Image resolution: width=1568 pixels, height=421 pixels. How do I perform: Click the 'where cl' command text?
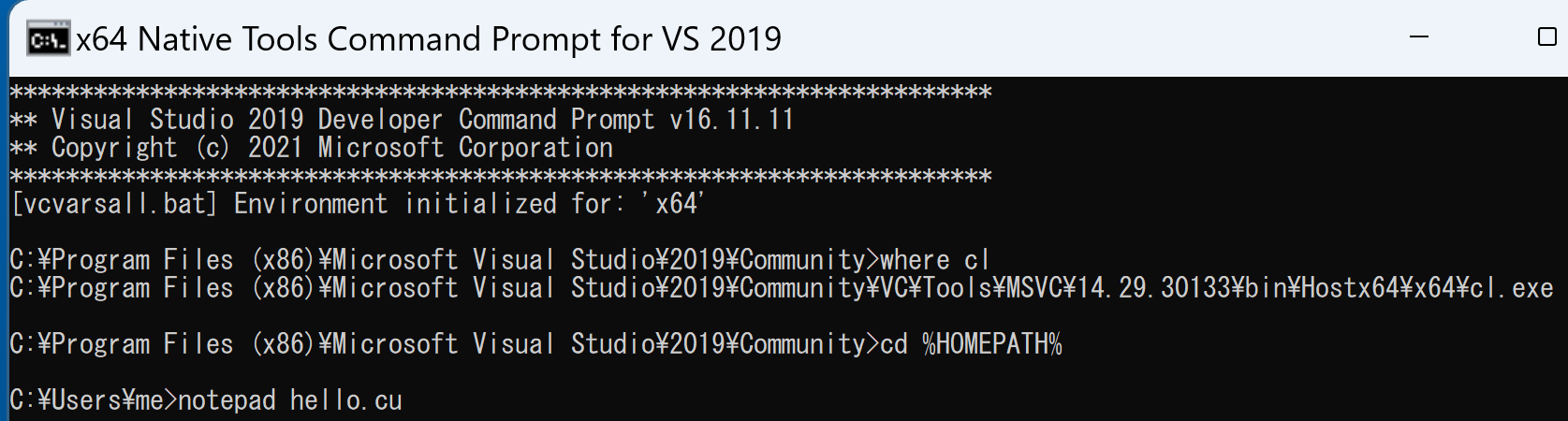coord(934,260)
